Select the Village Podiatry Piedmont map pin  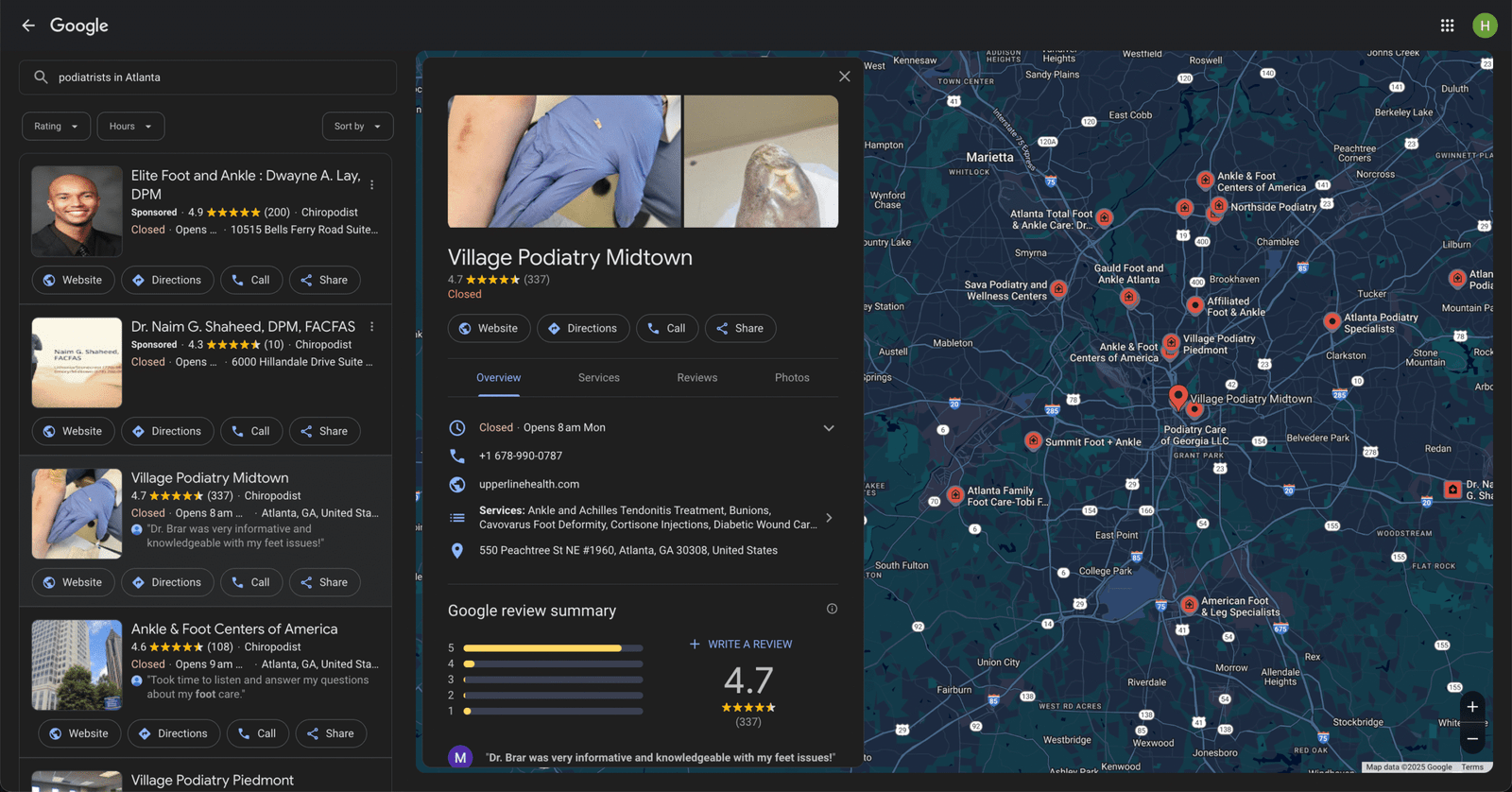[1171, 342]
